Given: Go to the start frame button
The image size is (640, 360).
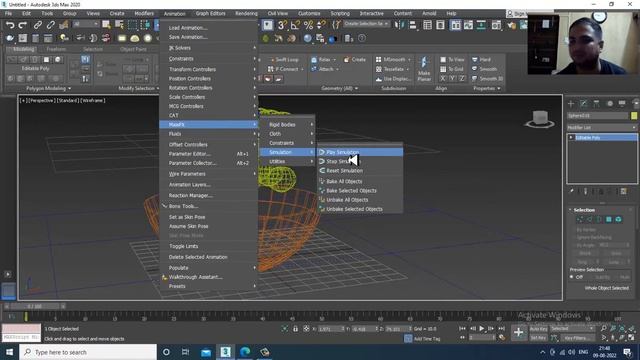Looking at the screenshot, I should [462, 328].
